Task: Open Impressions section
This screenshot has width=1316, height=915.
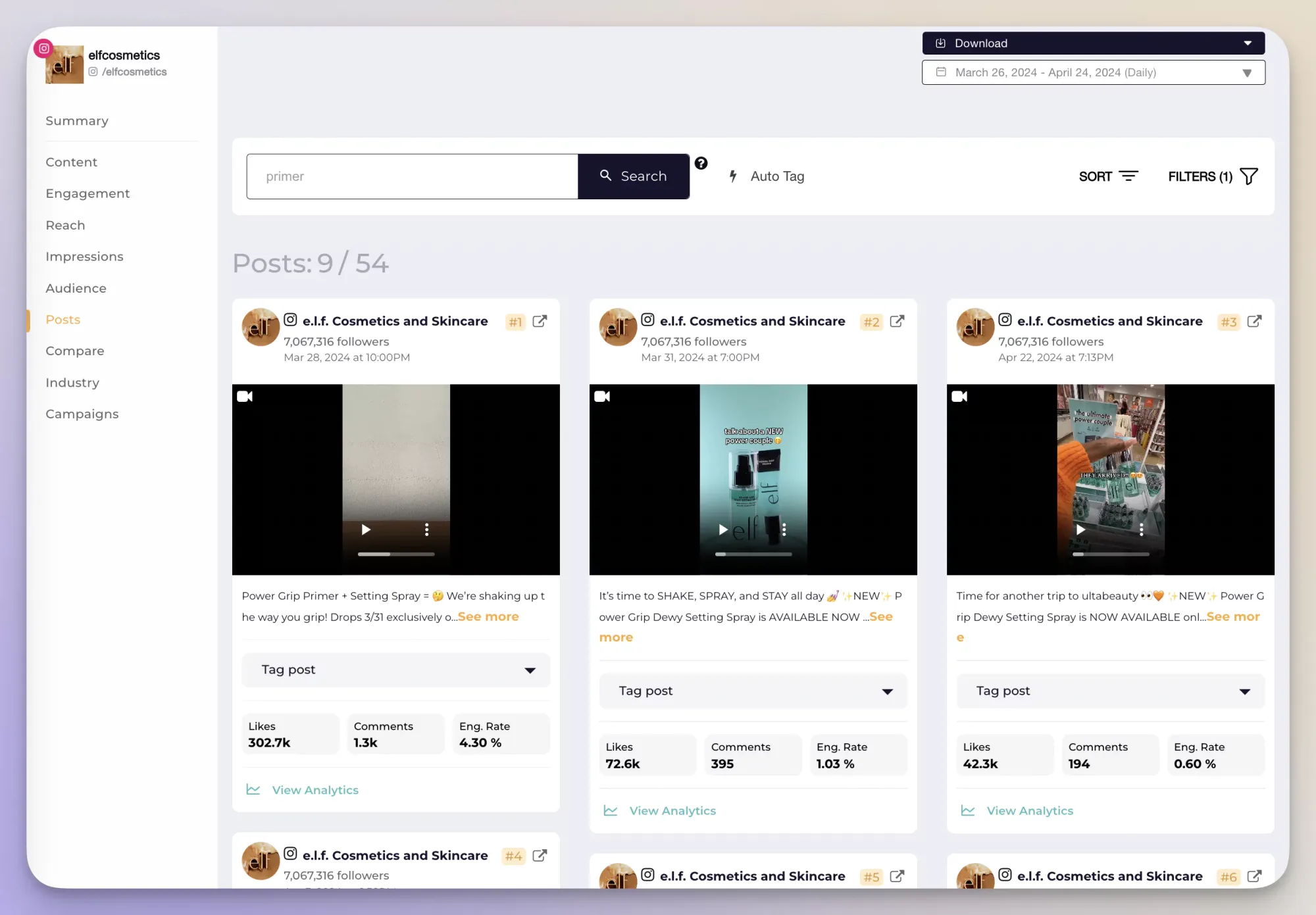Action: click(84, 257)
